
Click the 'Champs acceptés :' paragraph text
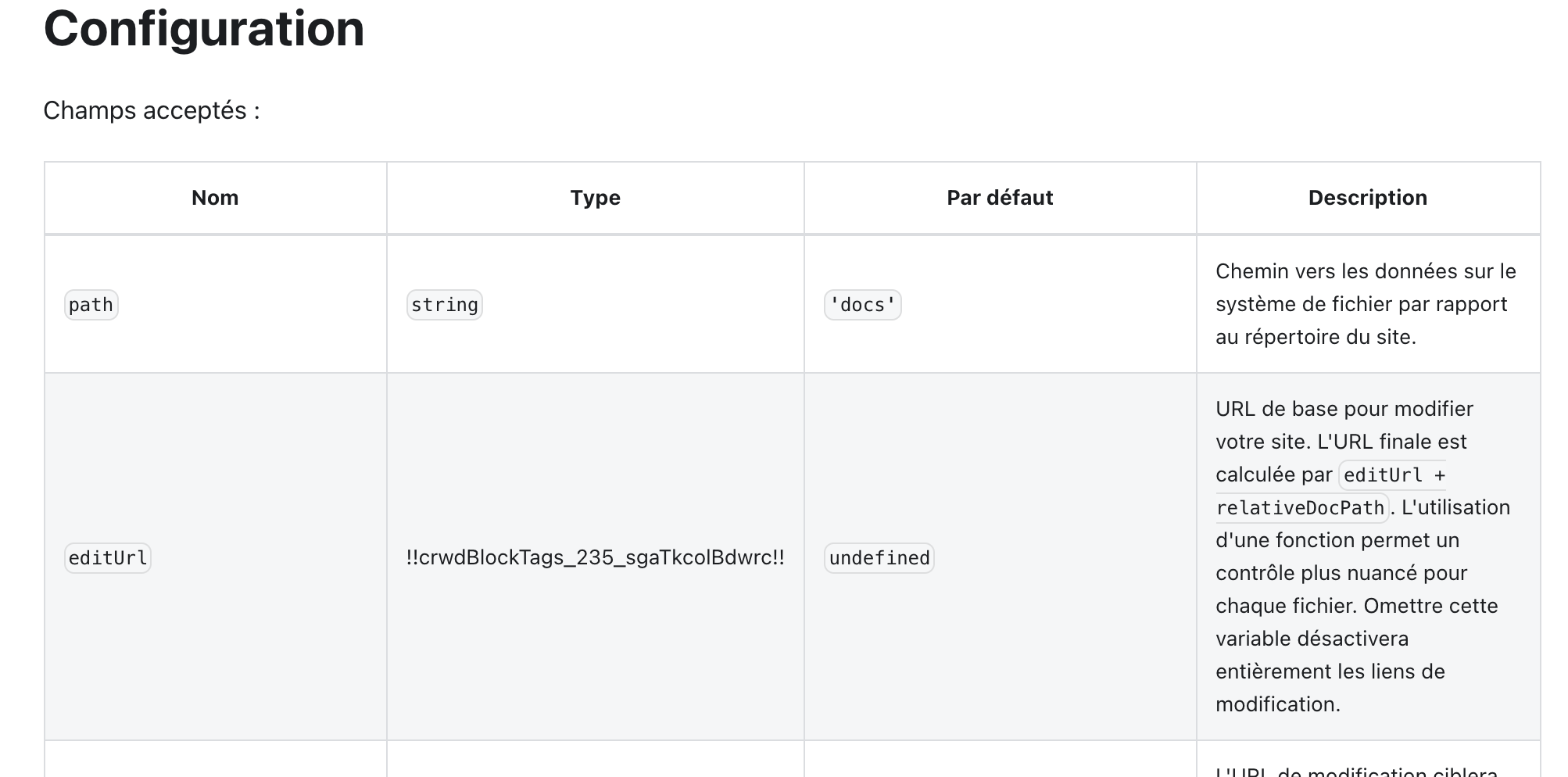coord(152,111)
